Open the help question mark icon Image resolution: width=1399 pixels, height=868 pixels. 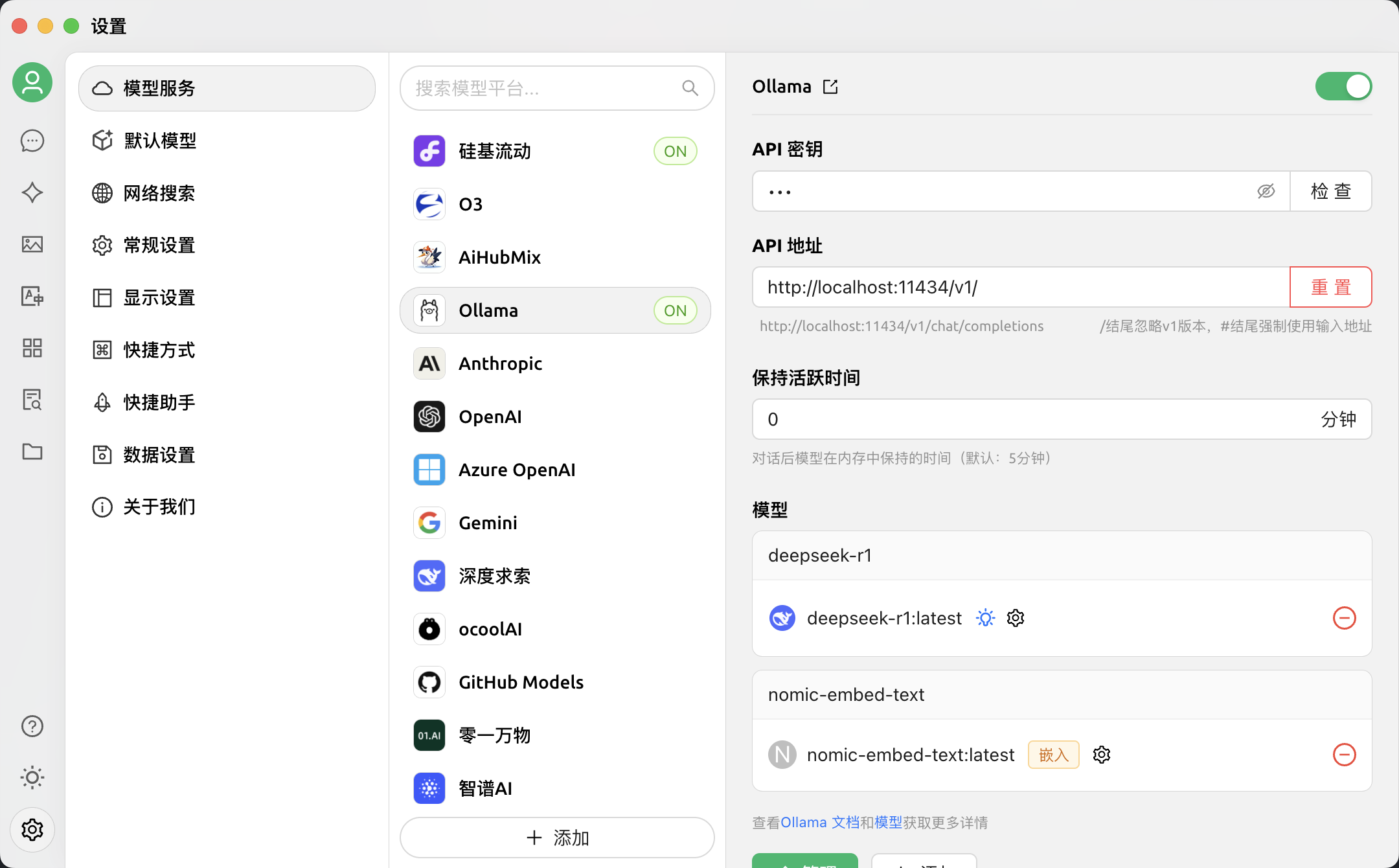(32, 726)
